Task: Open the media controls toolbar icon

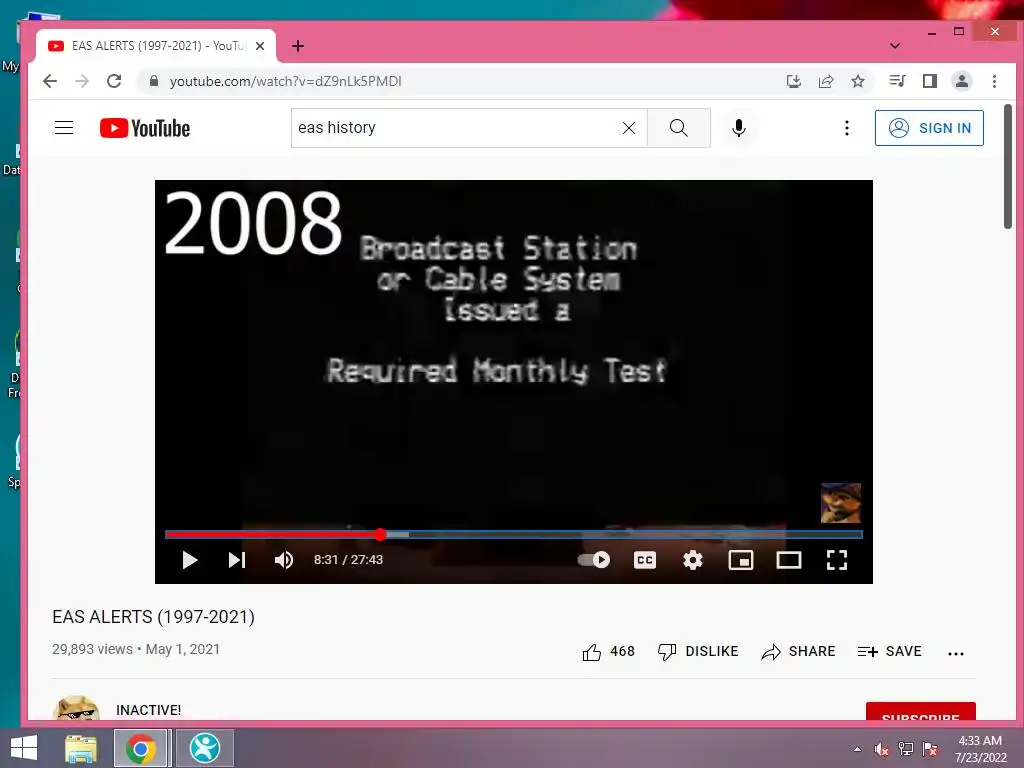Action: pyautogui.click(x=897, y=81)
